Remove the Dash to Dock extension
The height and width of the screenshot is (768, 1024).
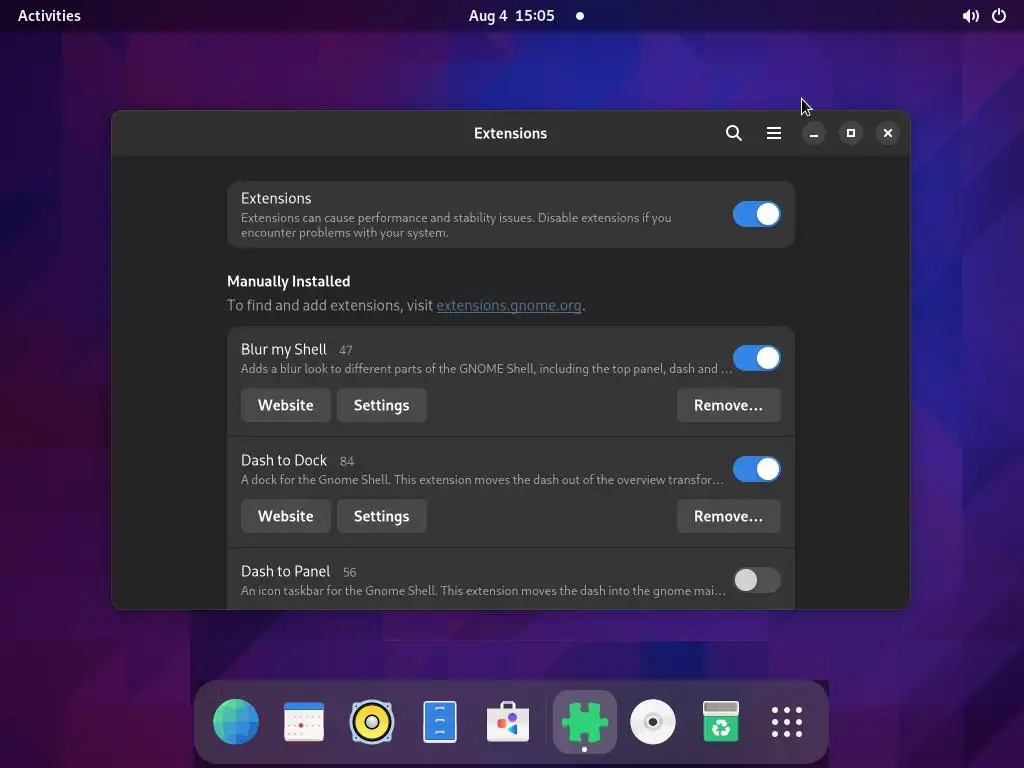coord(728,517)
